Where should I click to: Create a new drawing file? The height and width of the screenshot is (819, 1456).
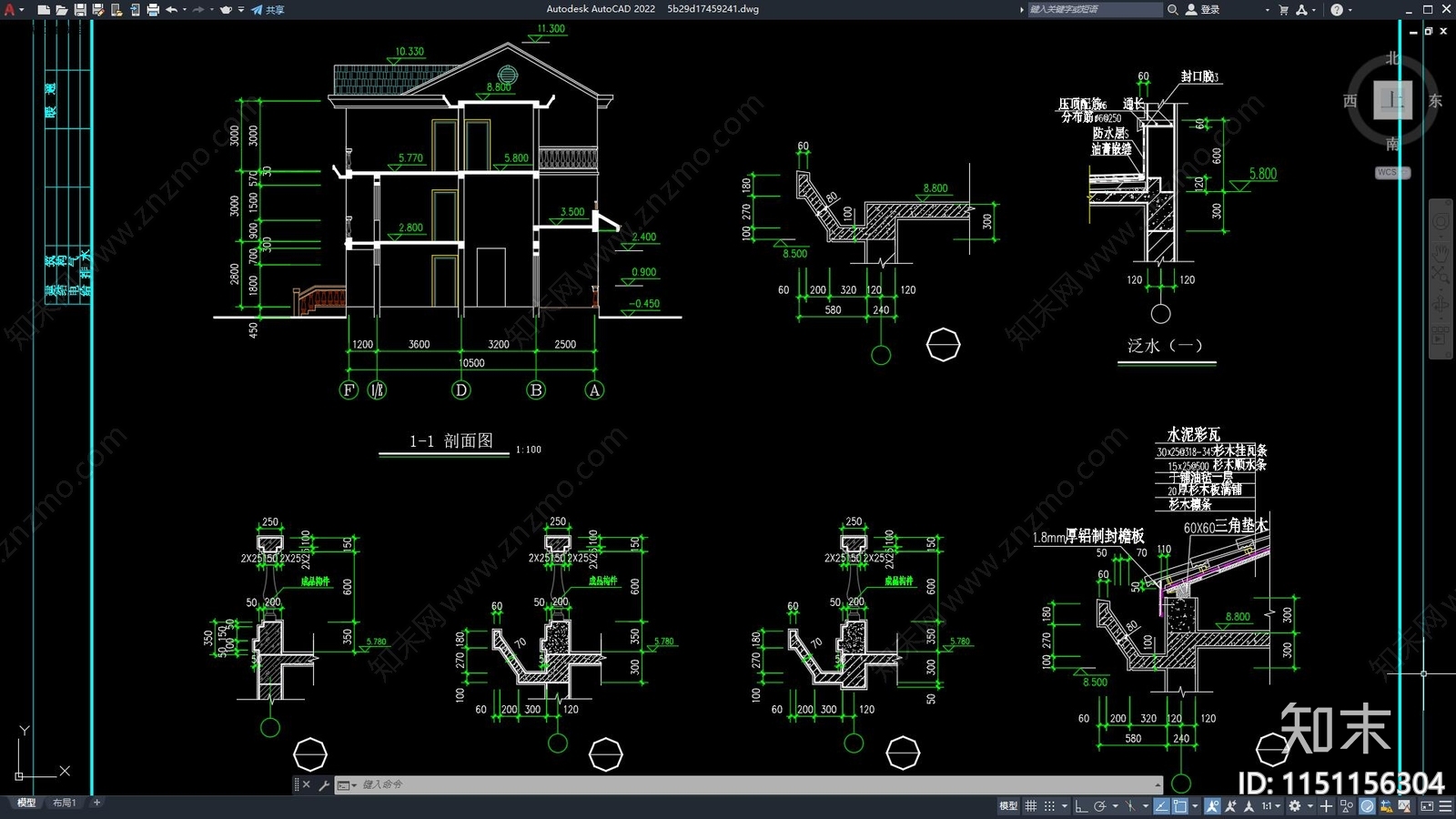44,9
